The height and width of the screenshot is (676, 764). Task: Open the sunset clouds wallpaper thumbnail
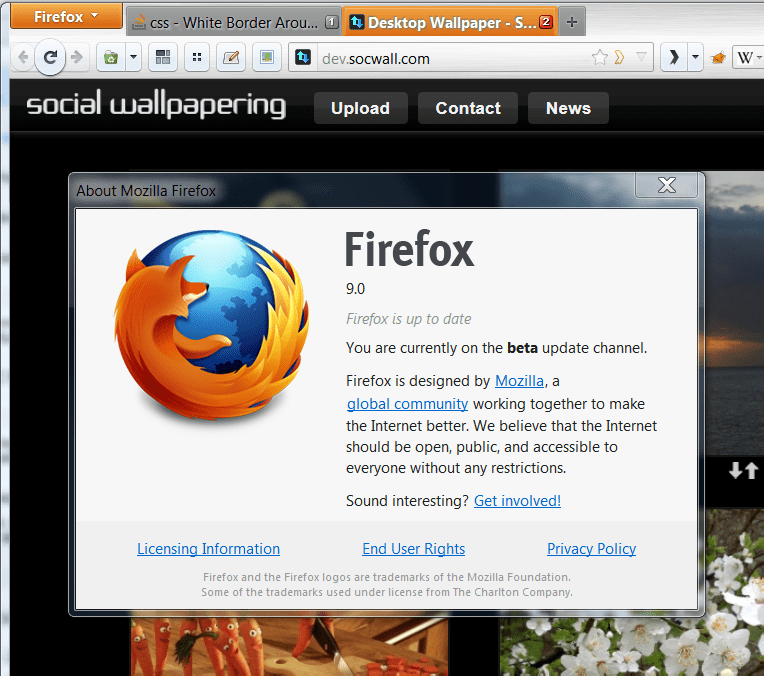click(x=735, y=314)
